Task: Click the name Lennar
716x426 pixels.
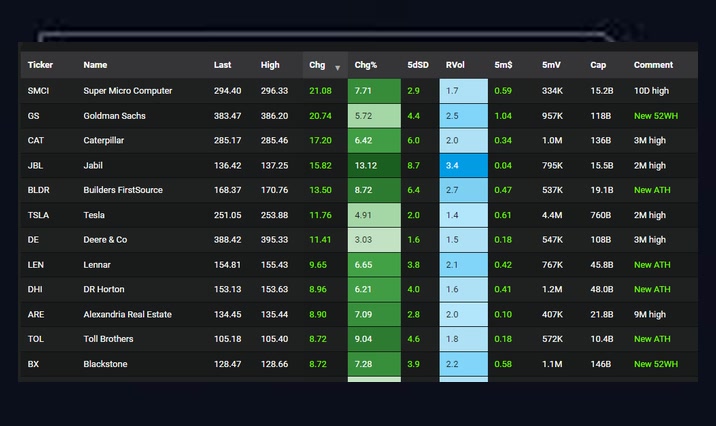Action: pos(97,265)
